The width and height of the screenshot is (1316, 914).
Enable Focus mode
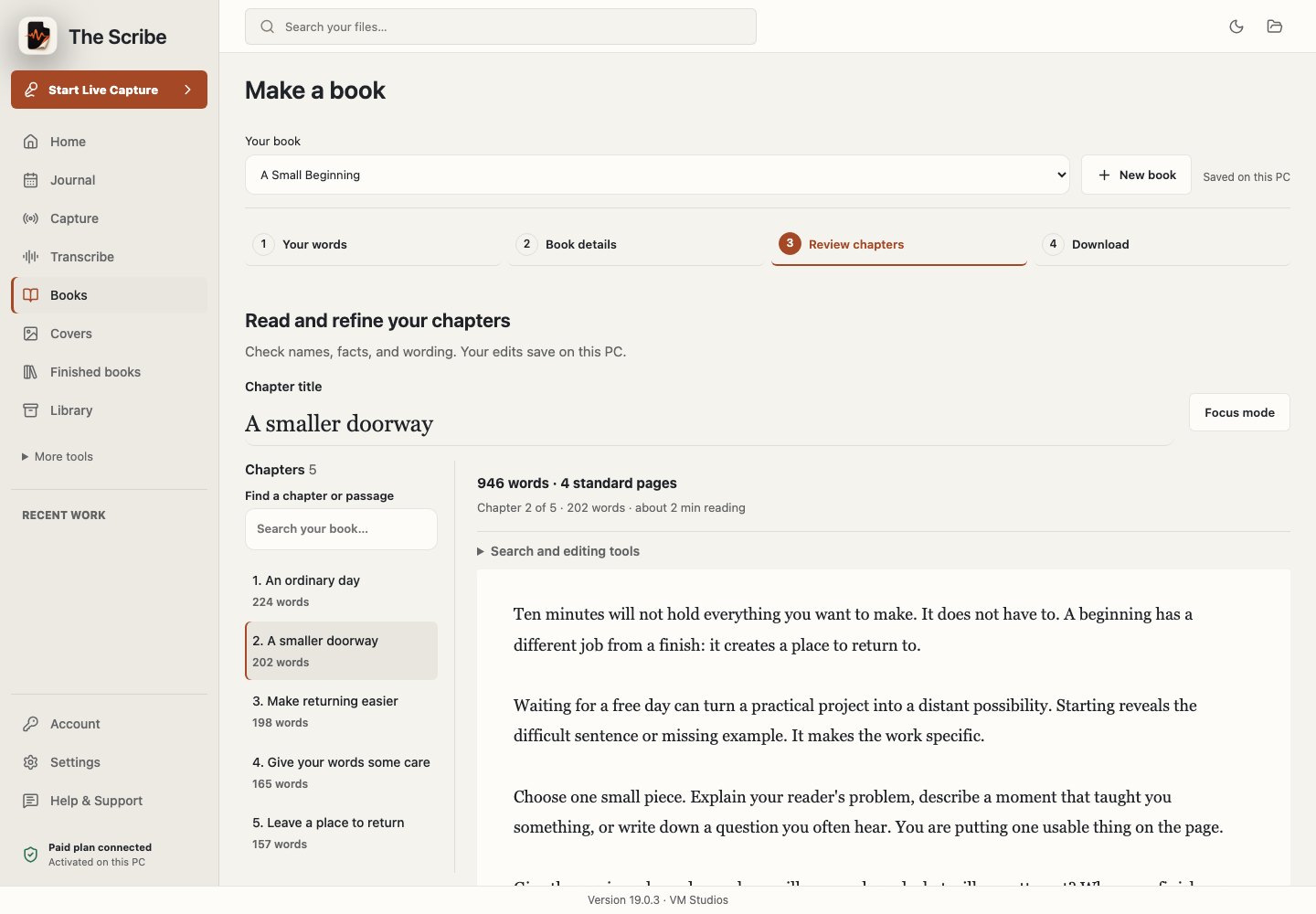(x=1239, y=412)
